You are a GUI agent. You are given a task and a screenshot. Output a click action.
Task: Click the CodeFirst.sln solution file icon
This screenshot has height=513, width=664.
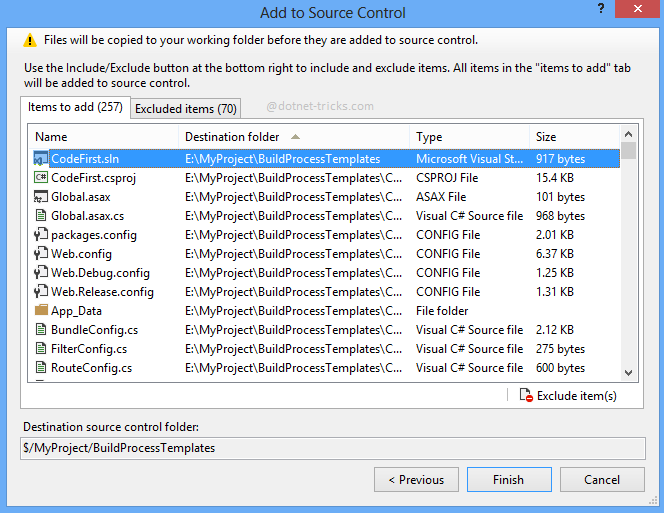point(41,159)
